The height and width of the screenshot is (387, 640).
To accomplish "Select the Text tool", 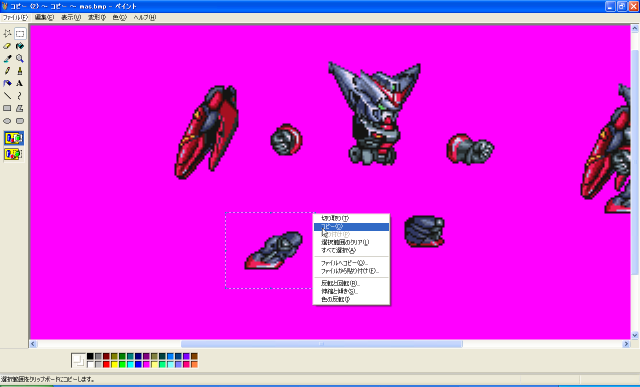I will [20, 84].
